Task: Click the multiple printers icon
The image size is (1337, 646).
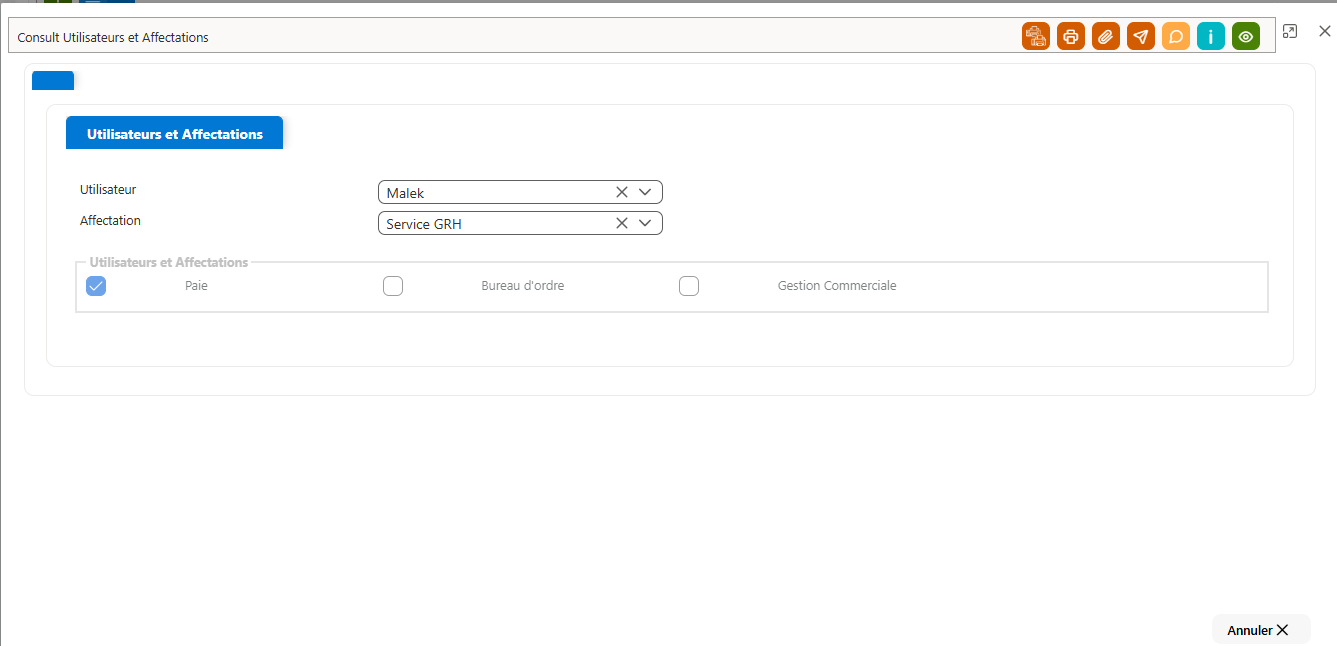Action: [1036, 37]
